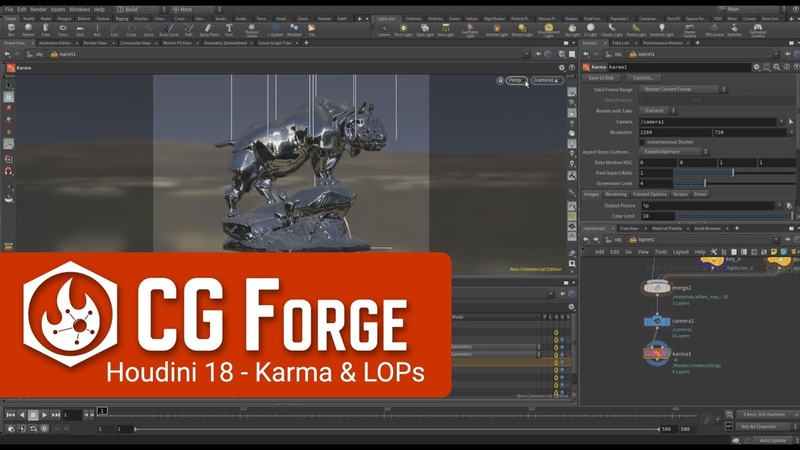The width and height of the screenshot is (800, 450).
Task: Select the L-System shelf tool
Action: pos(276,30)
